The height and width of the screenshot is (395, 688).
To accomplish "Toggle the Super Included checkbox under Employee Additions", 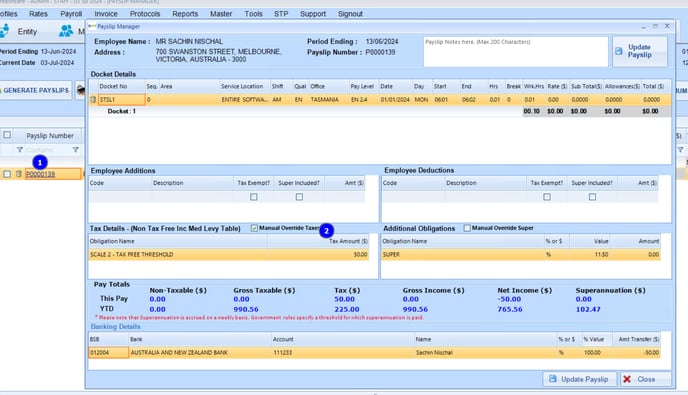I will point(299,197).
